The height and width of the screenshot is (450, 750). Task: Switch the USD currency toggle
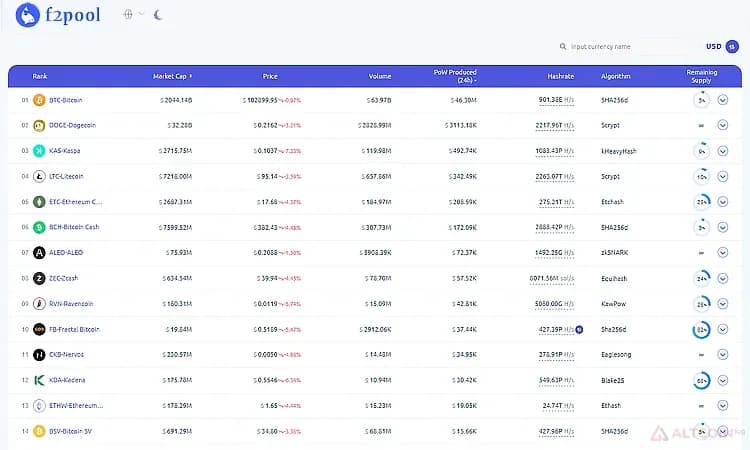(x=732, y=46)
